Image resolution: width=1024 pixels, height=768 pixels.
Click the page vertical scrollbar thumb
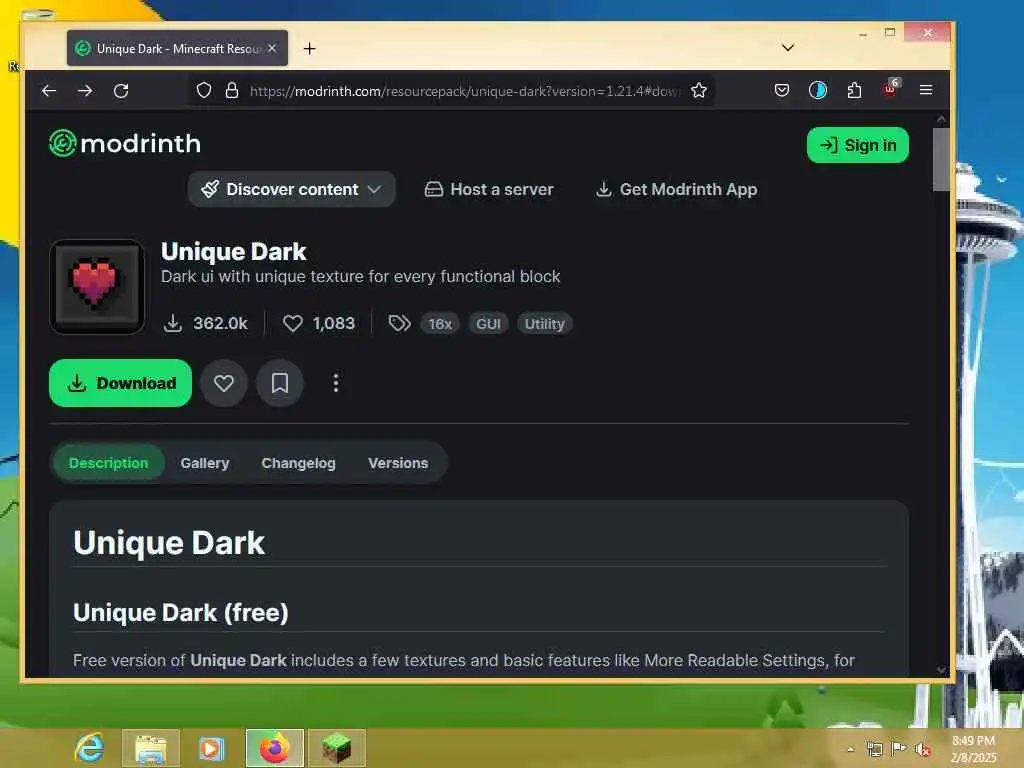(941, 159)
